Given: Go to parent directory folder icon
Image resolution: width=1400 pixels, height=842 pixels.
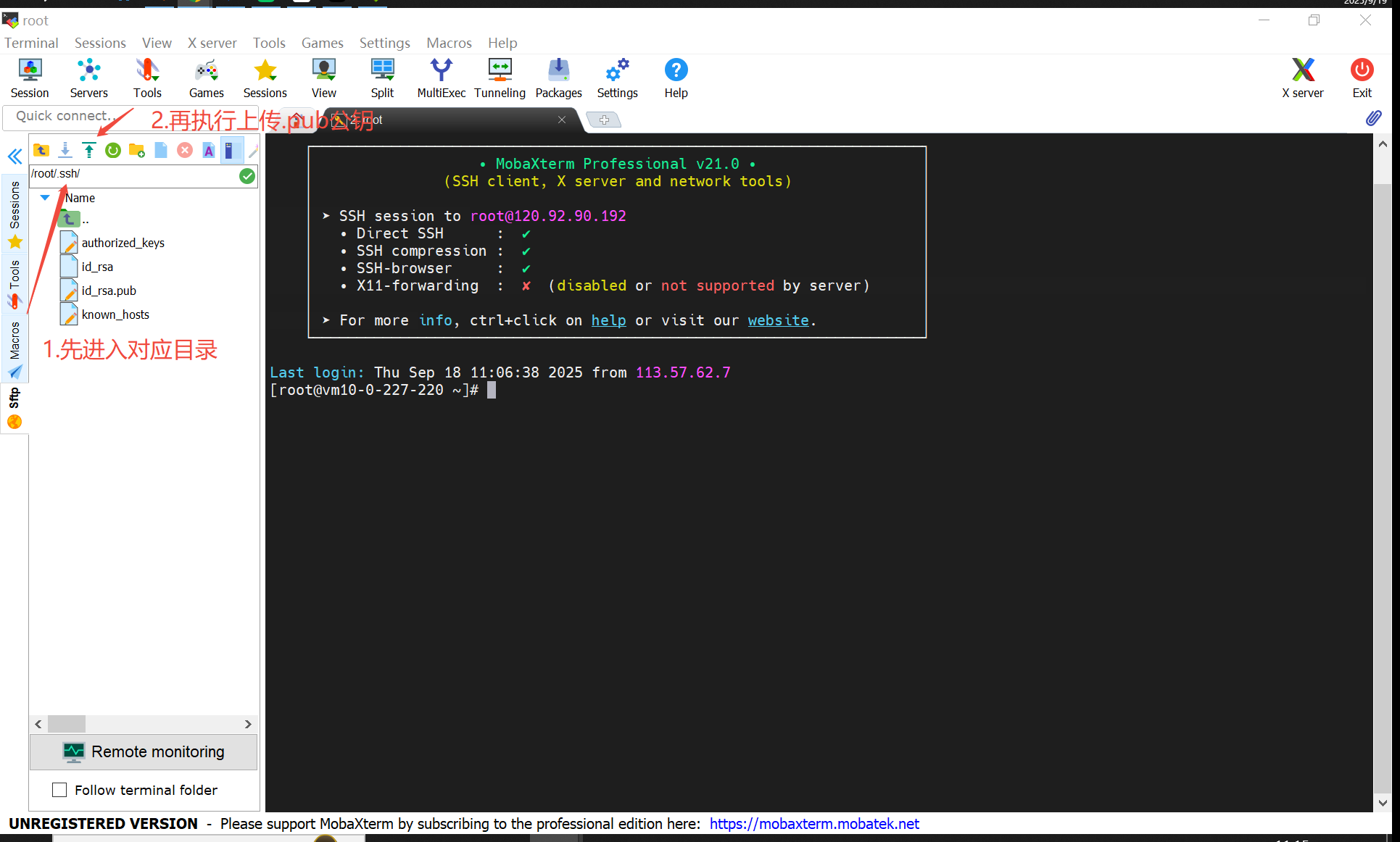Looking at the screenshot, I should 41,150.
